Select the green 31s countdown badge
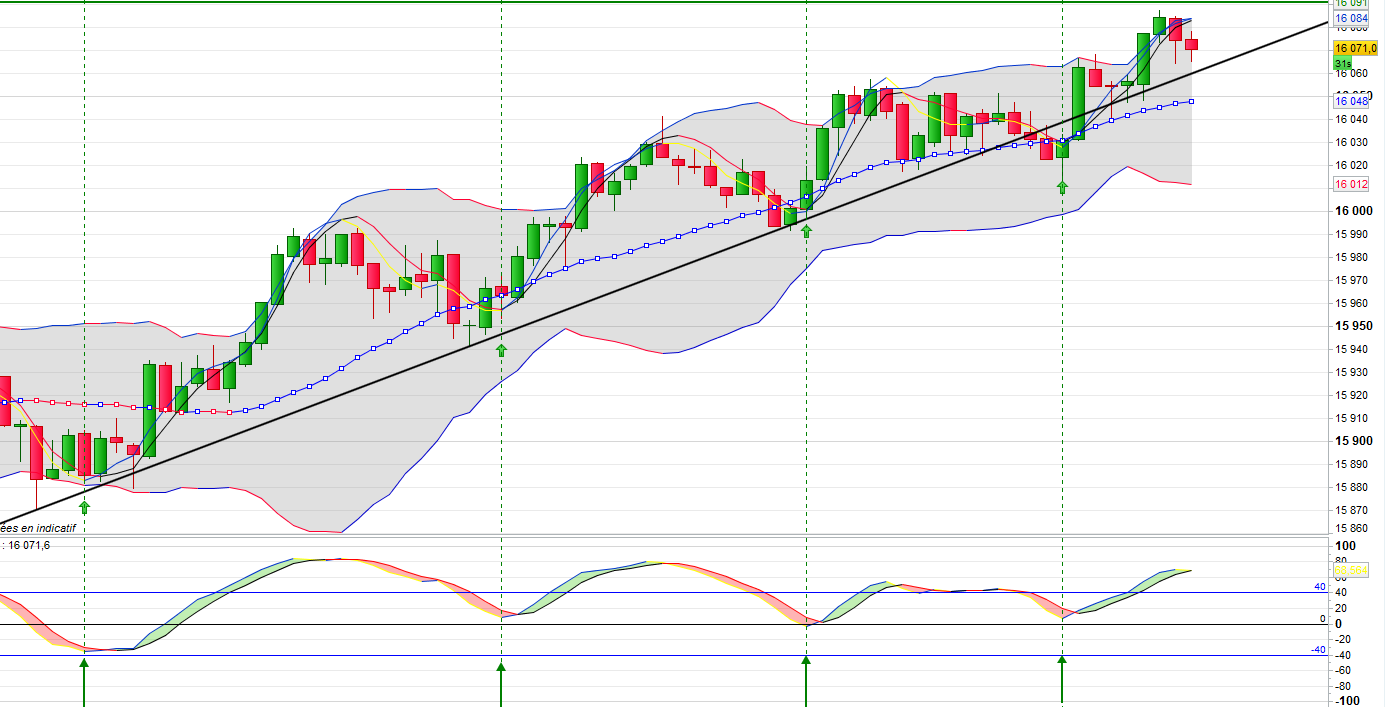 tap(1343, 62)
